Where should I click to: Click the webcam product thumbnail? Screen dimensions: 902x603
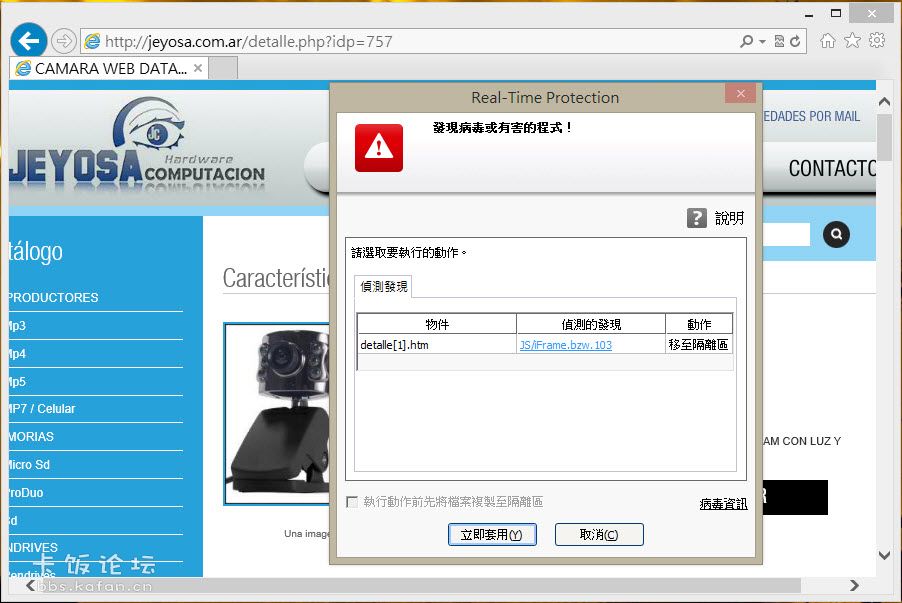(x=277, y=414)
